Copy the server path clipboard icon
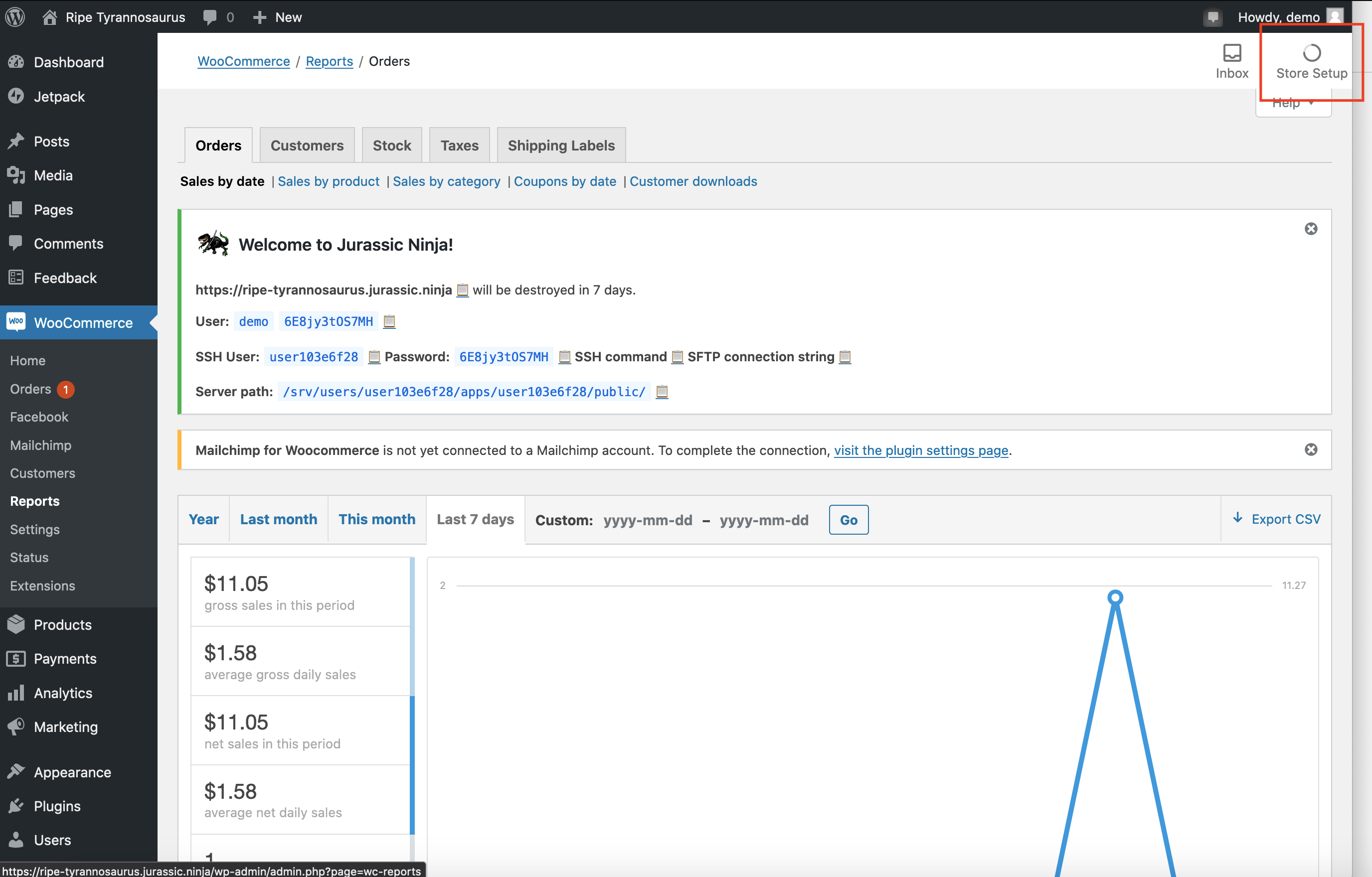The height and width of the screenshot is (877, 1372). (x=662, y=392)
